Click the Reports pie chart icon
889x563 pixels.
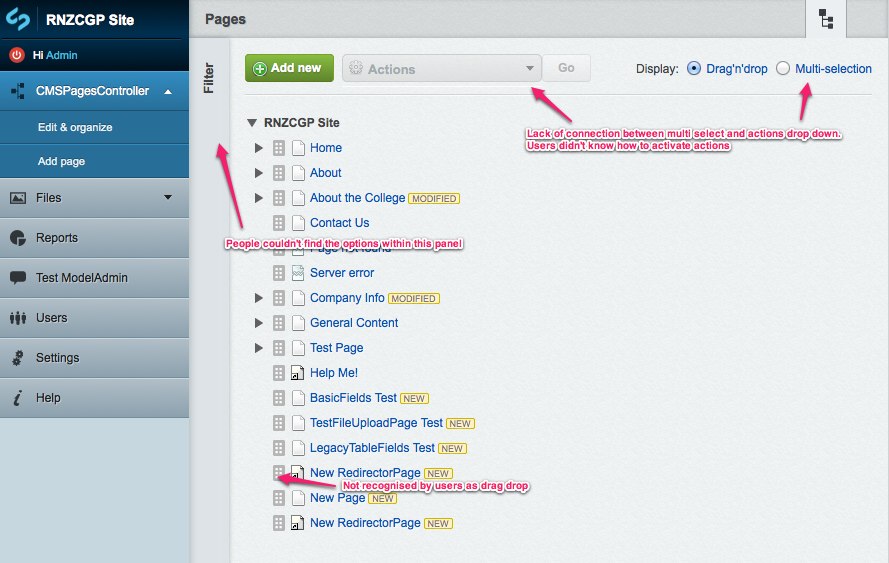17,238
